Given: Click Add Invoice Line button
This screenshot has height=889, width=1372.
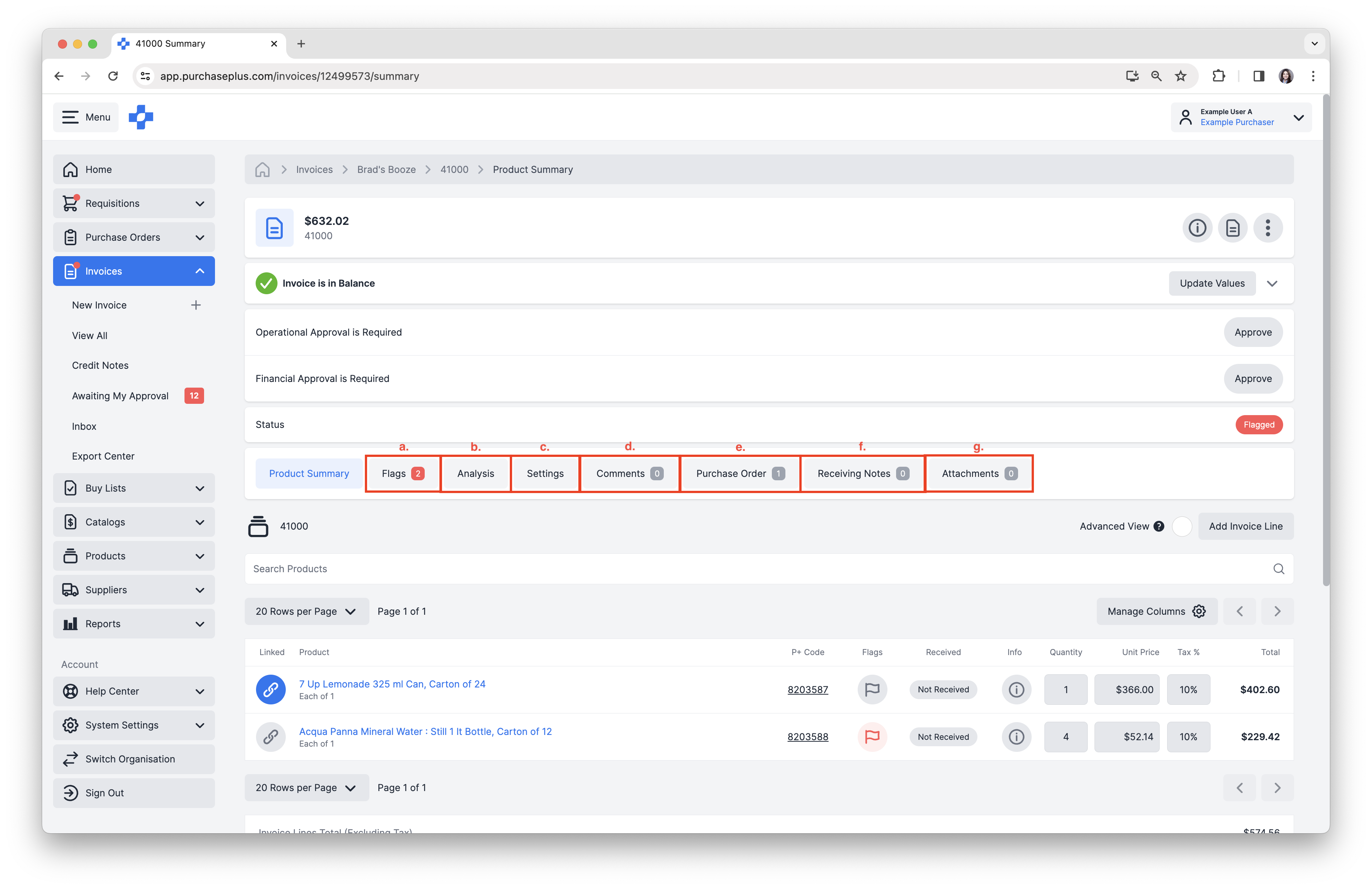Looking at the screenshot, I should pos(1245,526).
